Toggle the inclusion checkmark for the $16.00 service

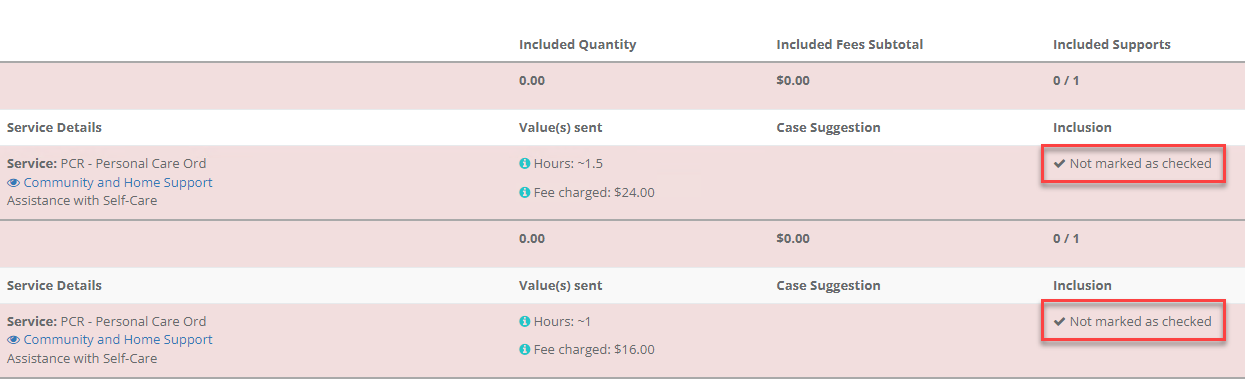(x=1059, y=321)
